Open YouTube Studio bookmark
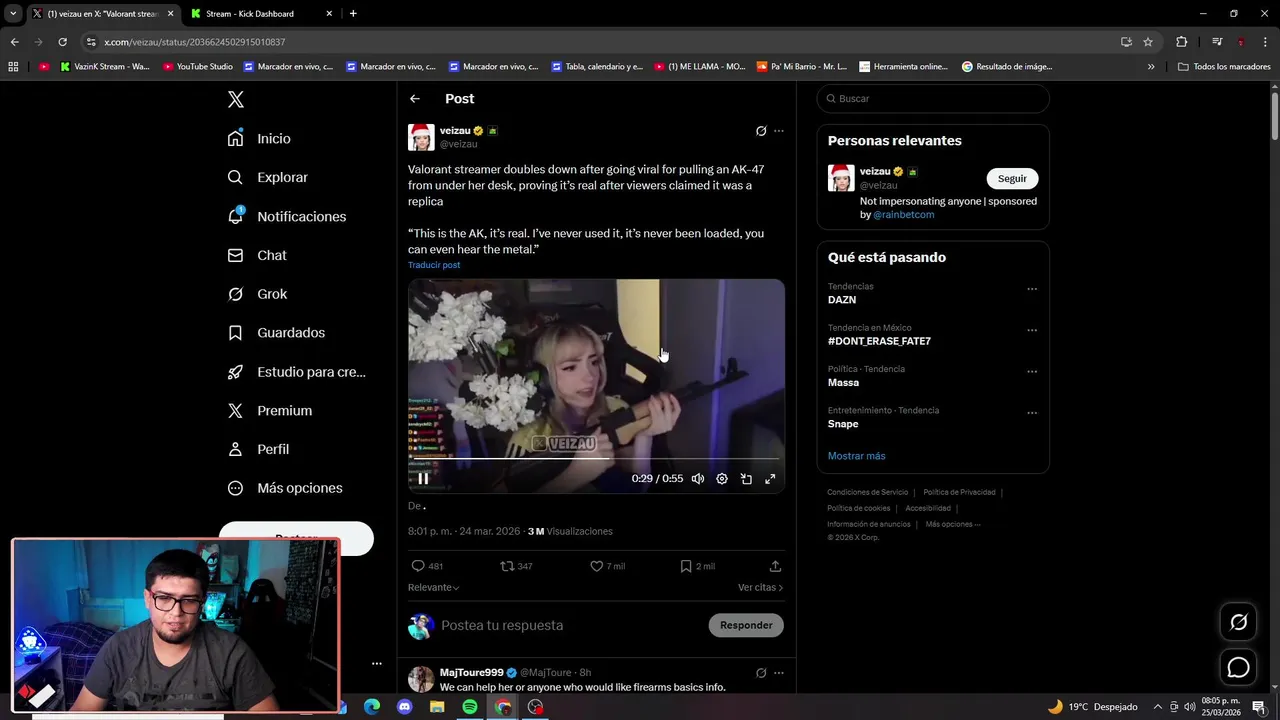1280x720 pixels. tap(197, 67)
